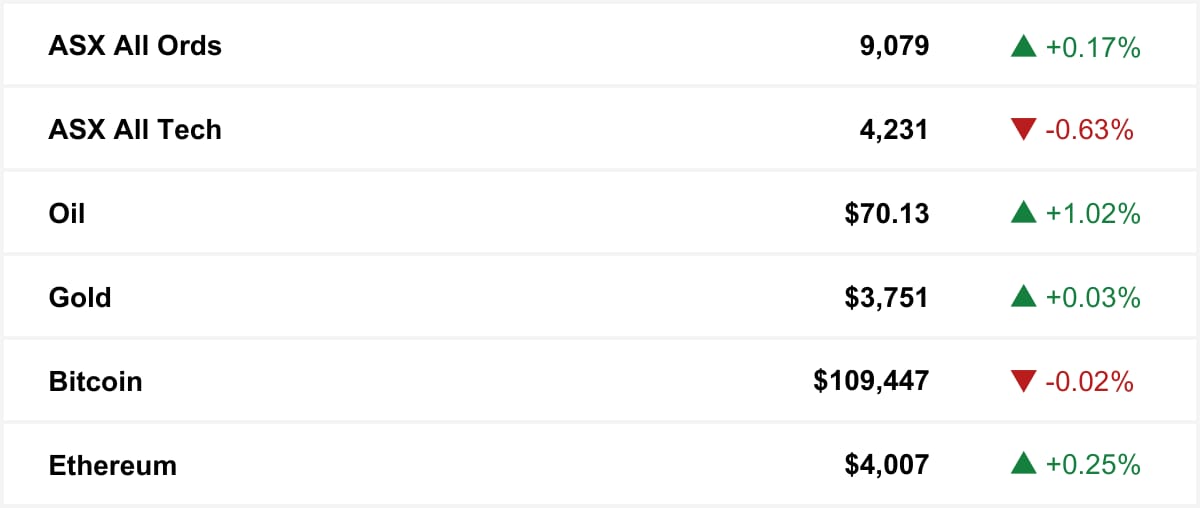Click the green up triangle beside Oil

[x=1023, y=214]
